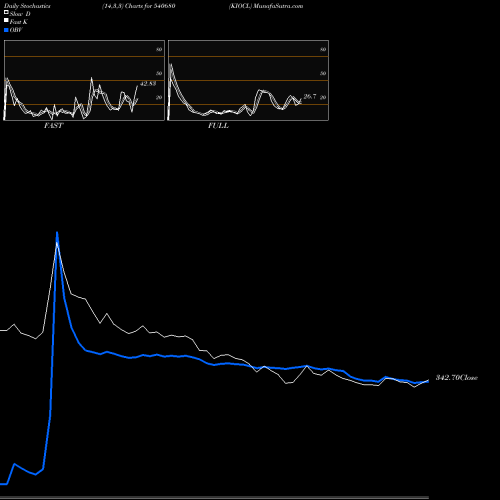Click the 'Slow D' legend text

point(20,14)
